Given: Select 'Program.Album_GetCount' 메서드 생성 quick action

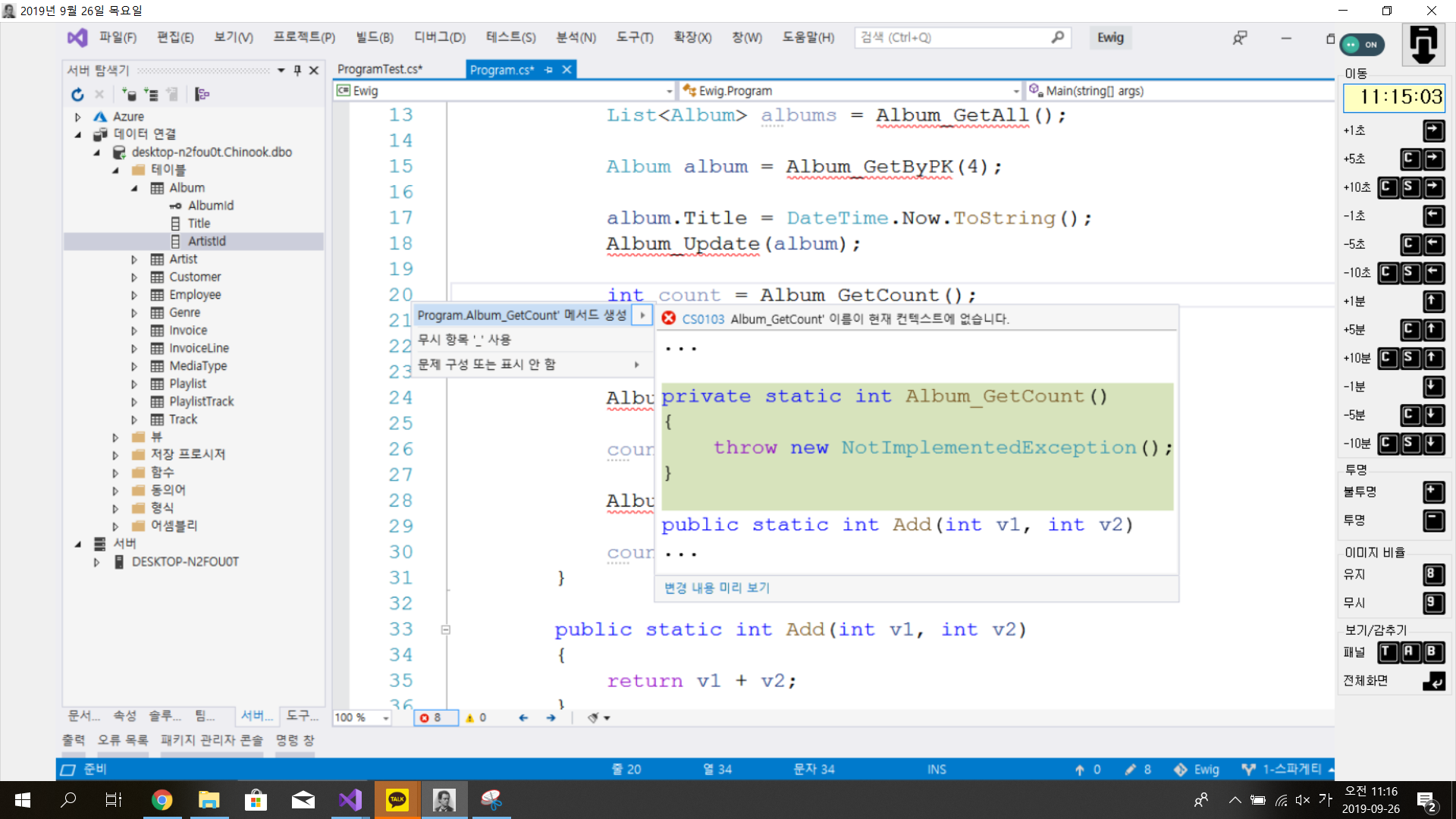Looking at the screenshot, I should [x=522, y=315].
